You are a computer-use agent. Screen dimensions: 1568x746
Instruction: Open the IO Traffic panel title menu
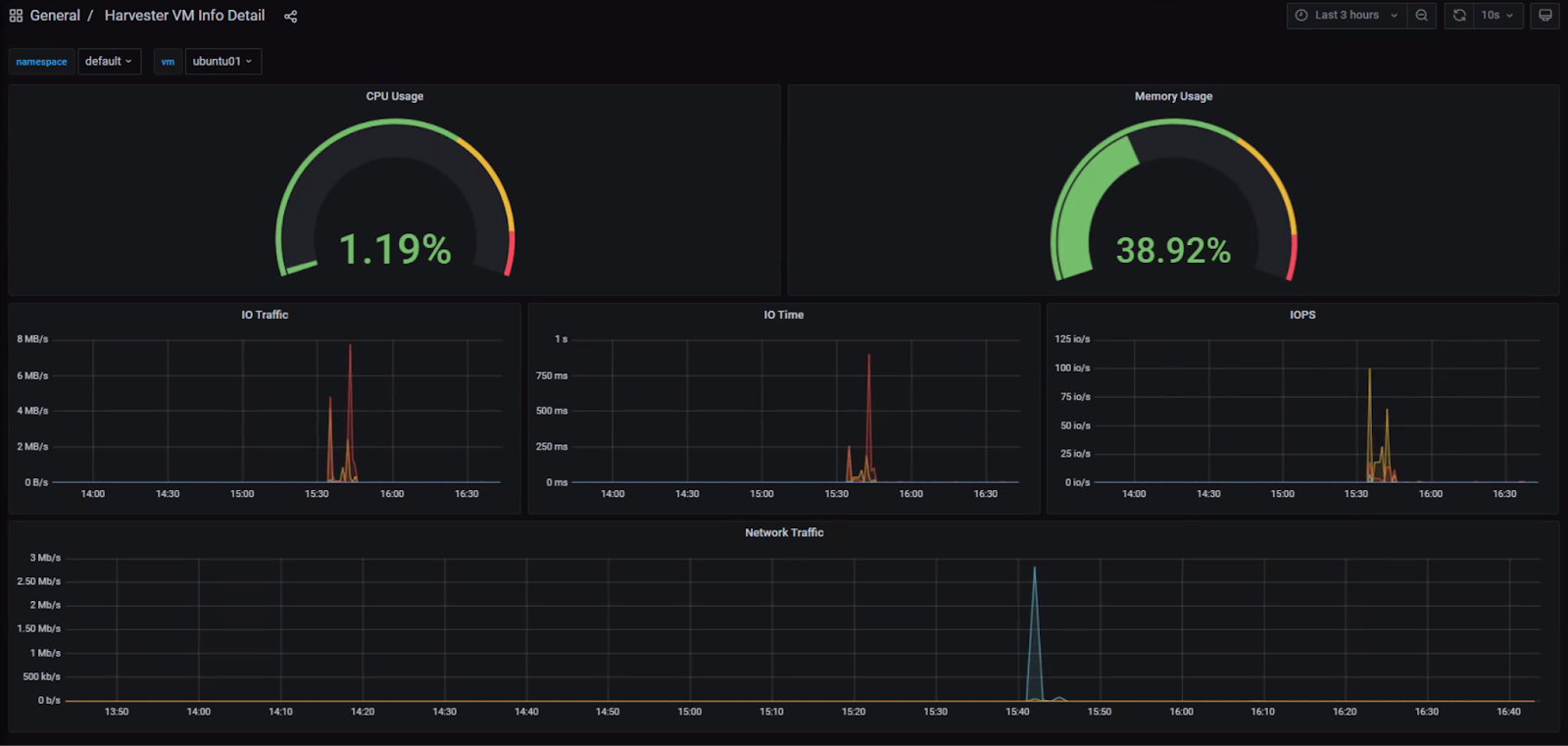point(265,315)
